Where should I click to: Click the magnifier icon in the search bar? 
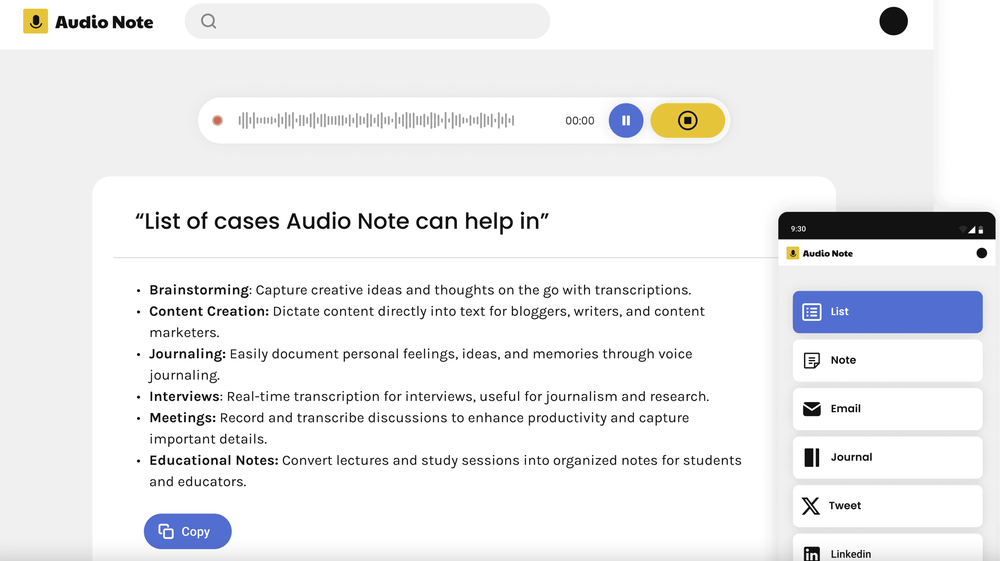click(209, 22)
